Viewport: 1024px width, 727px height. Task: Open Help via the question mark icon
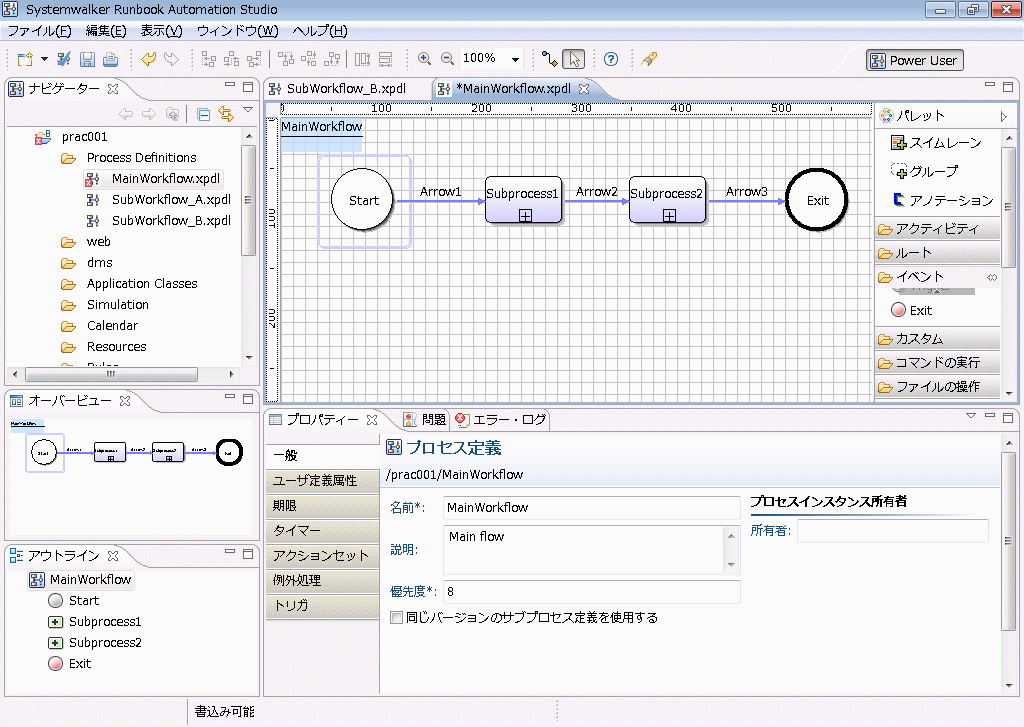point(611,59)
